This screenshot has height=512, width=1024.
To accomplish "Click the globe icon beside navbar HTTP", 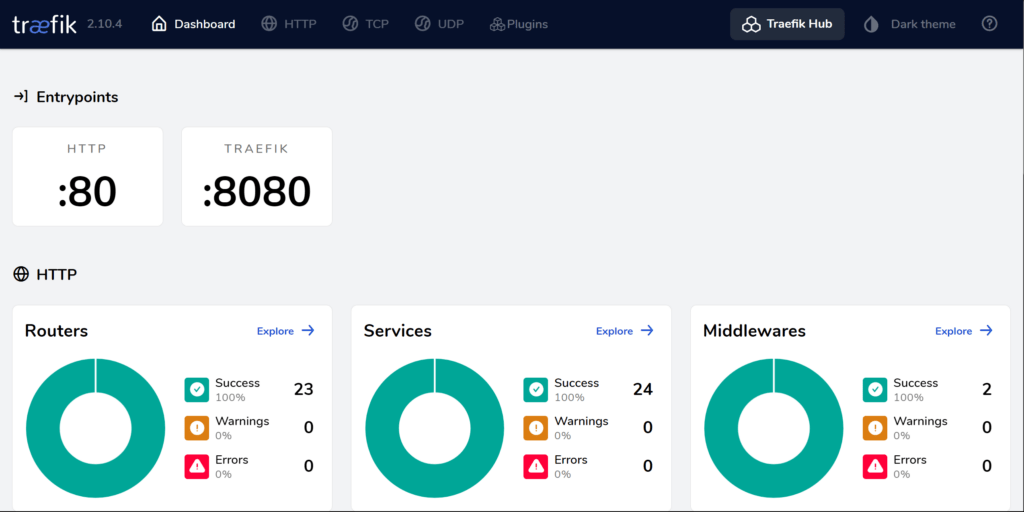I will click(268, 24).
